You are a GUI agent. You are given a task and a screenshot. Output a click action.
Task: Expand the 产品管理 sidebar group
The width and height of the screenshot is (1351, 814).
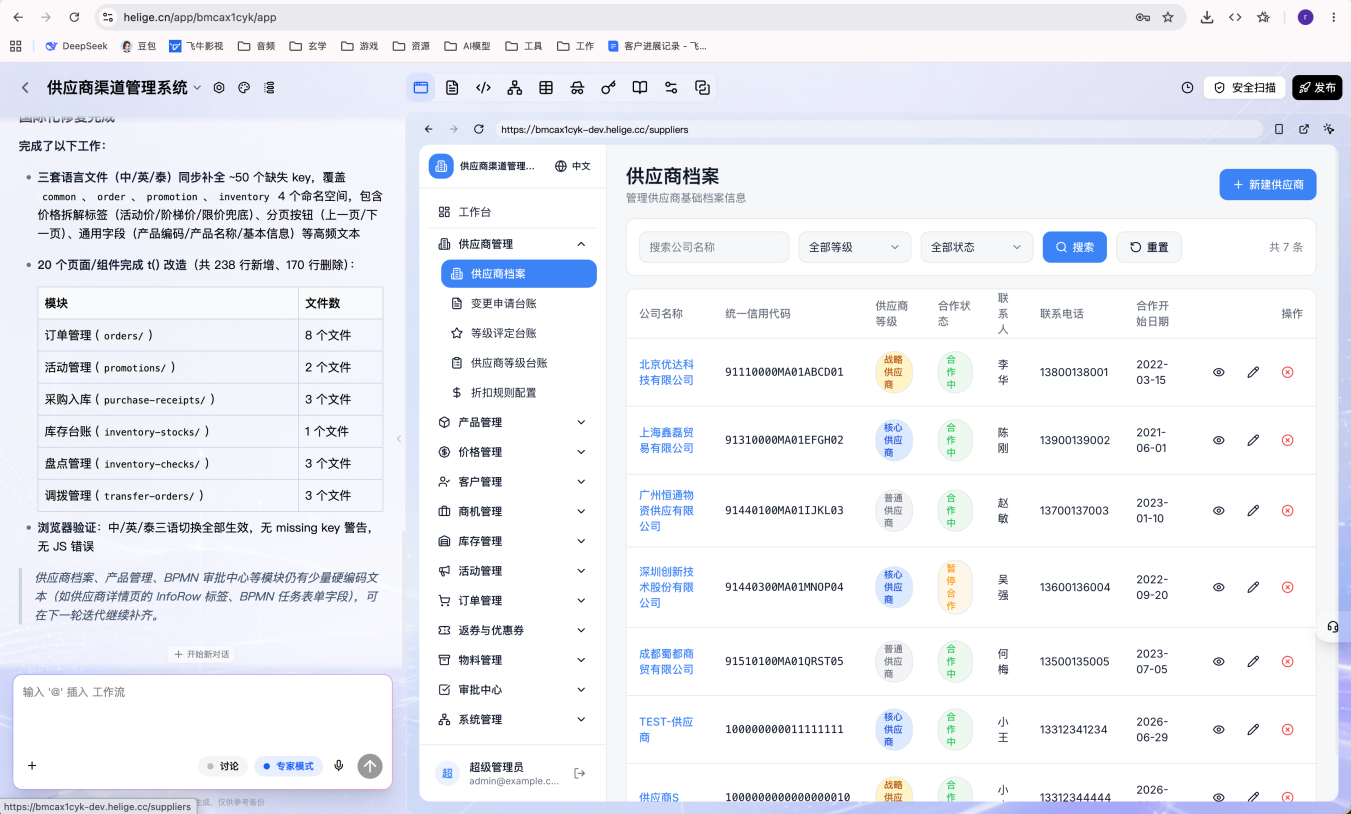[x=512, y=422]
